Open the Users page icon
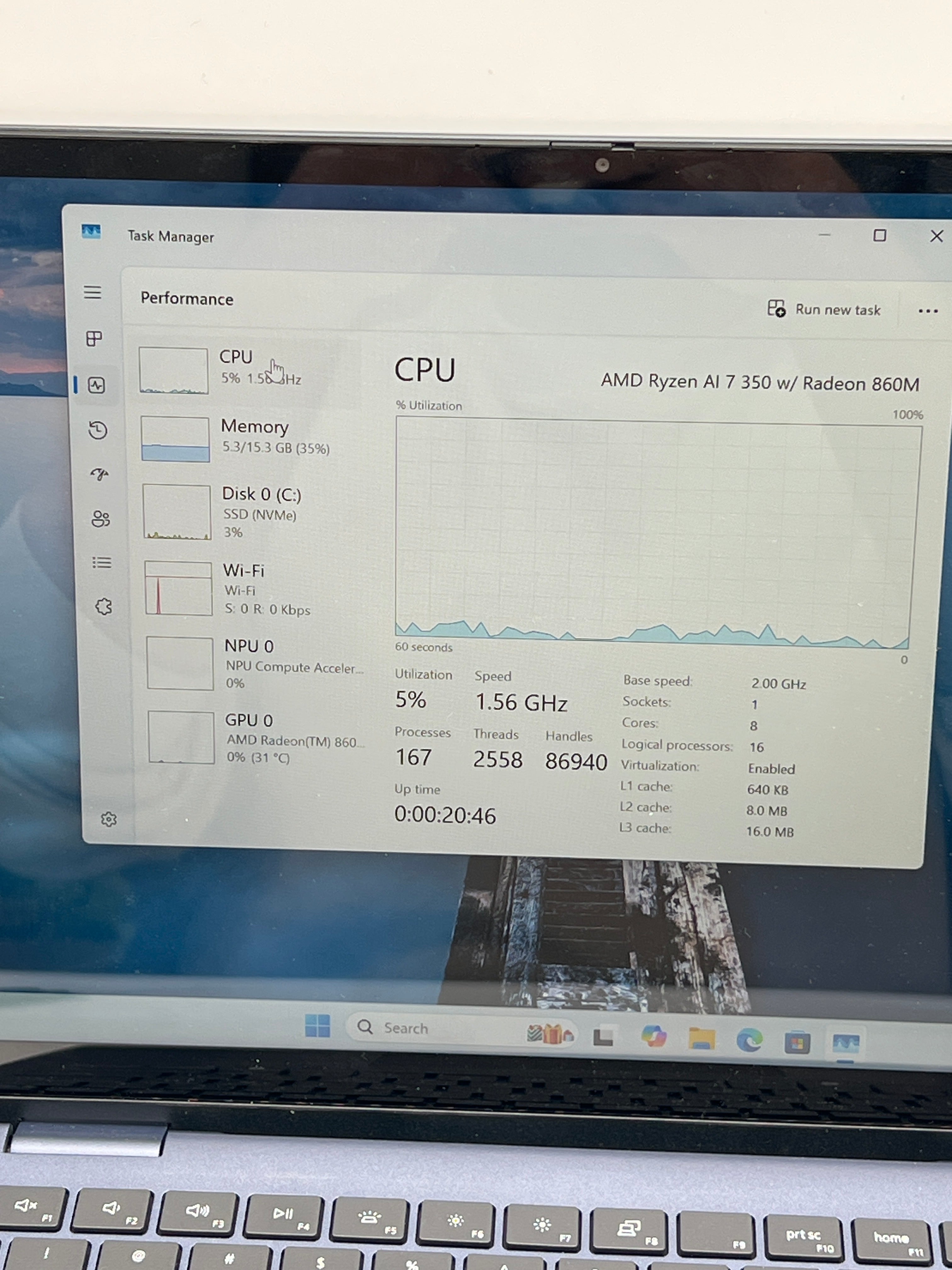 tap(100, 518)
